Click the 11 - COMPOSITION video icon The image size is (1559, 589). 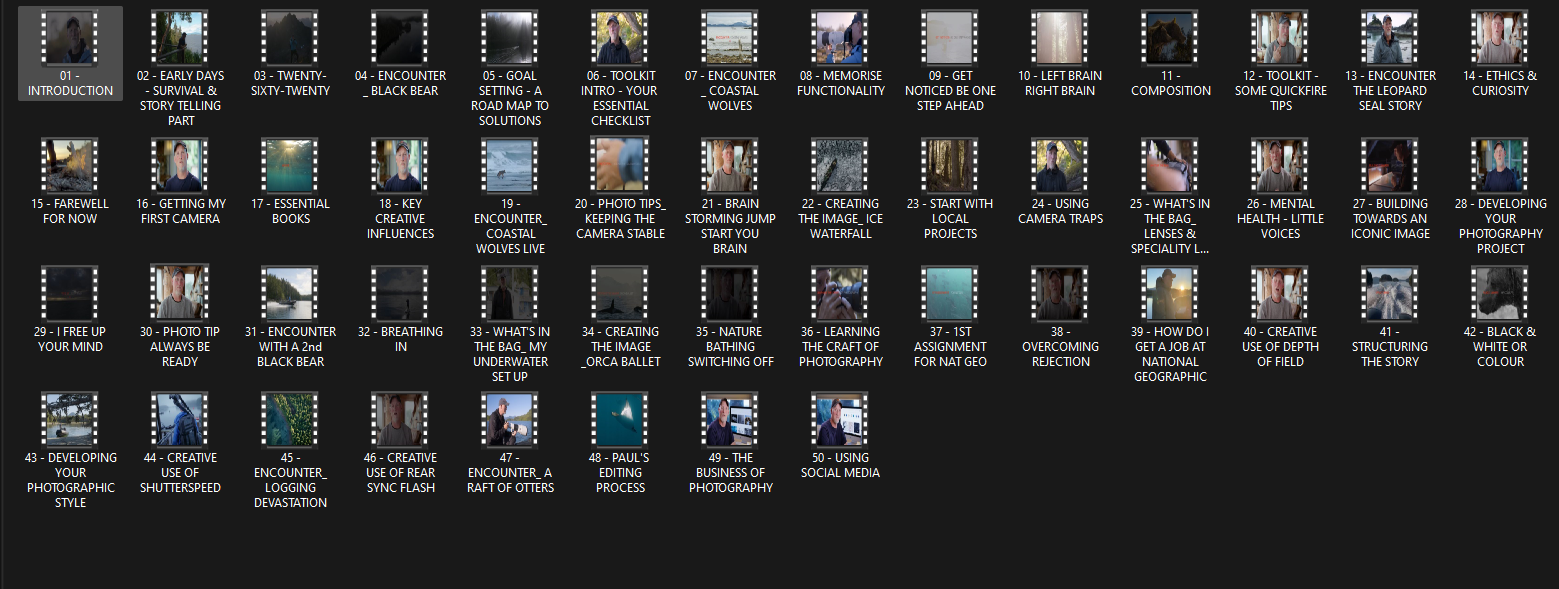1170,38
